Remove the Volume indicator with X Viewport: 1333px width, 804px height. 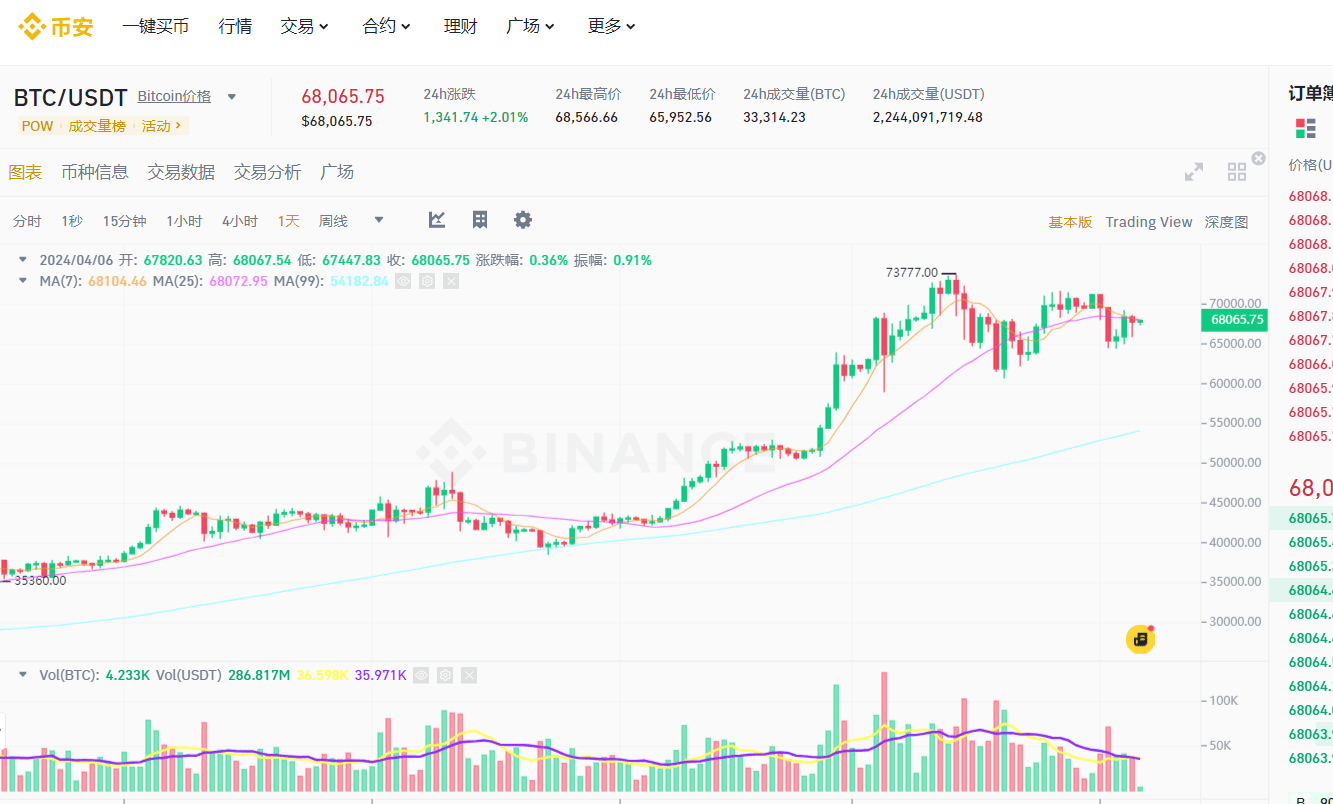pyautogui.click(x=469, y=675)
